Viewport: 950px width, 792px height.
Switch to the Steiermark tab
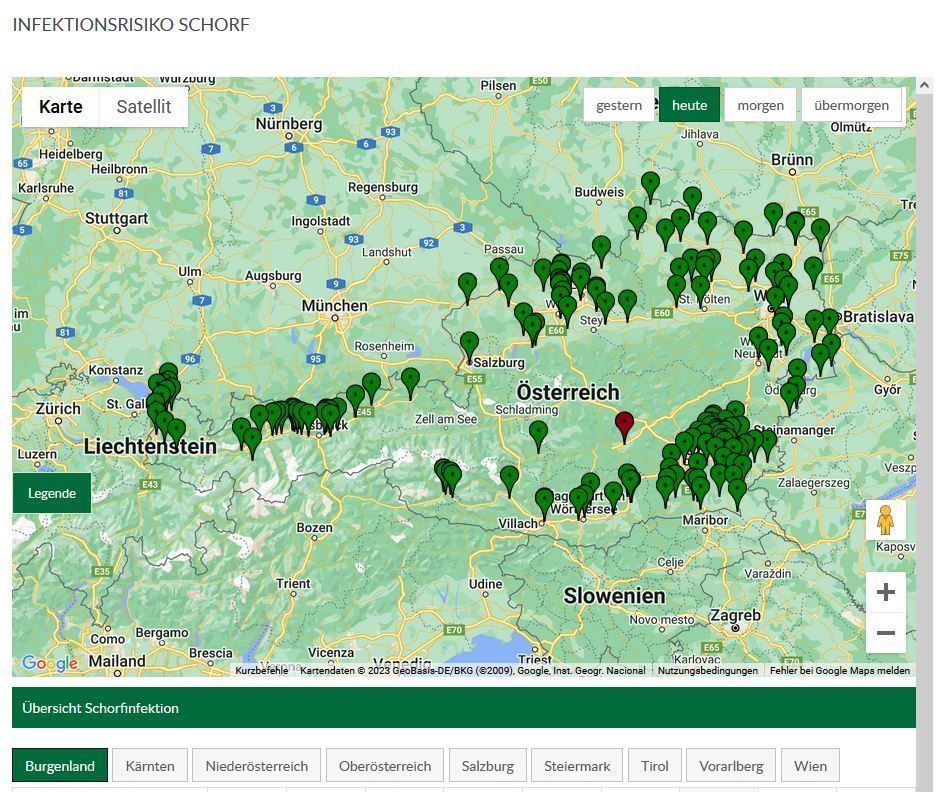click(x=577, y=766)
